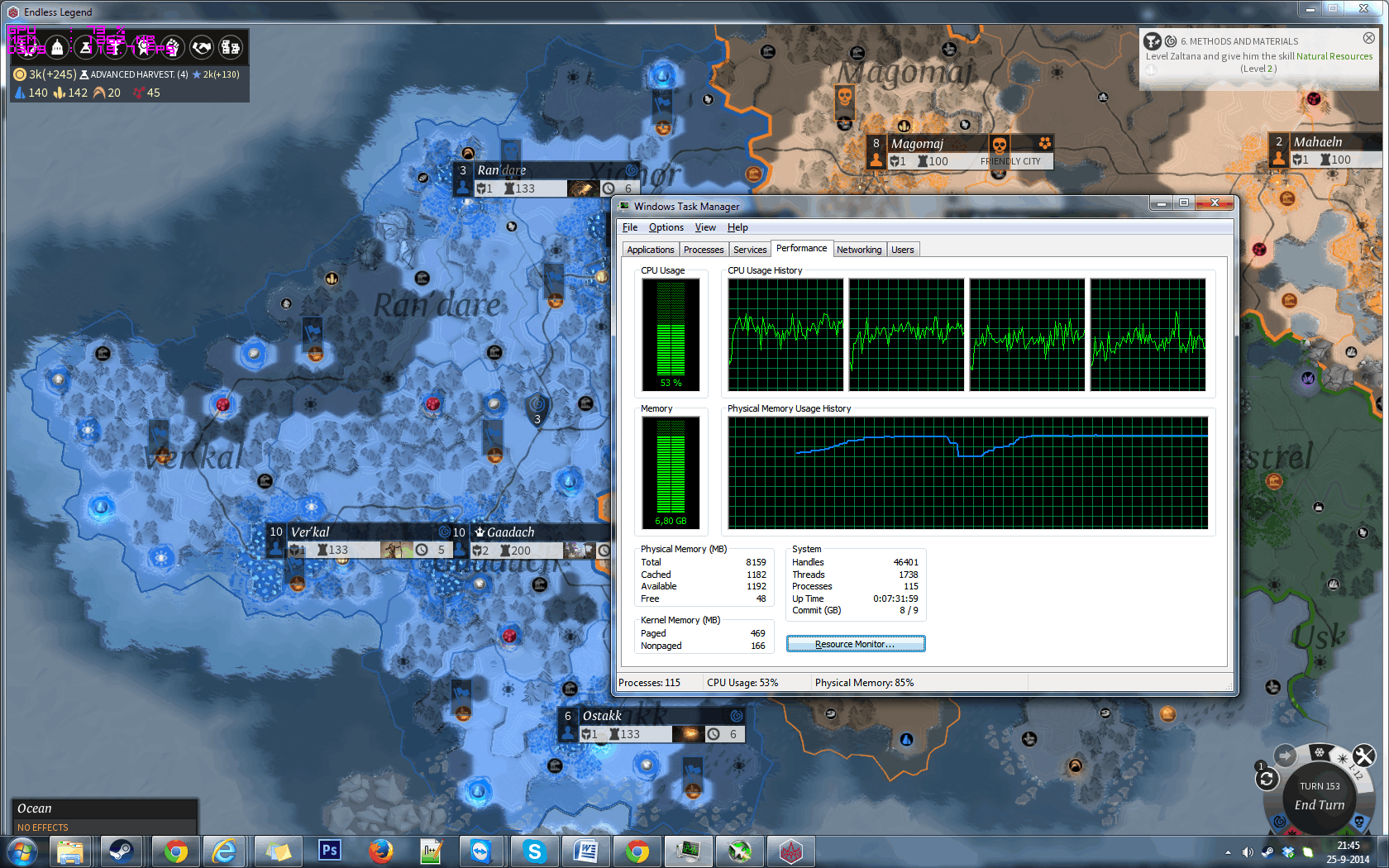
Task: Open Microsoft Word from the taskbar
Action: pos(586,851)
